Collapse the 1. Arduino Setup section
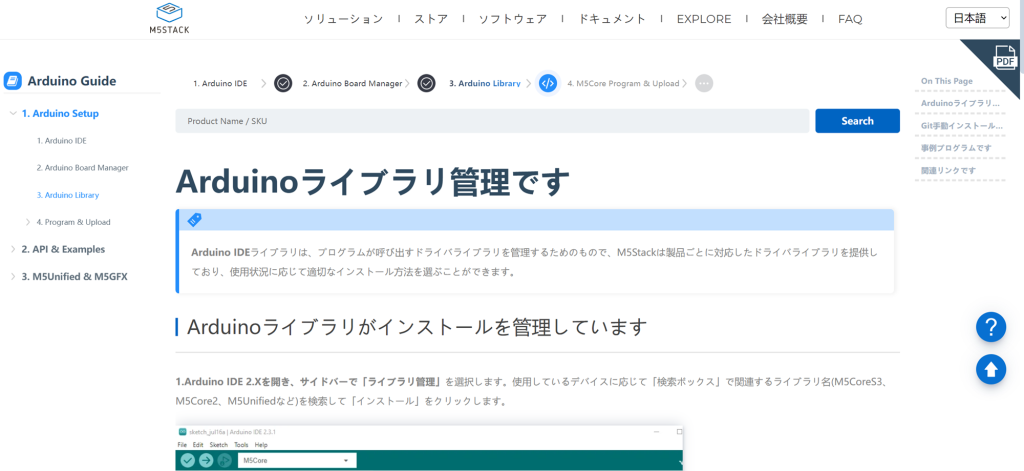Viewport: 1024px width, 471px height. coord(13,114)
